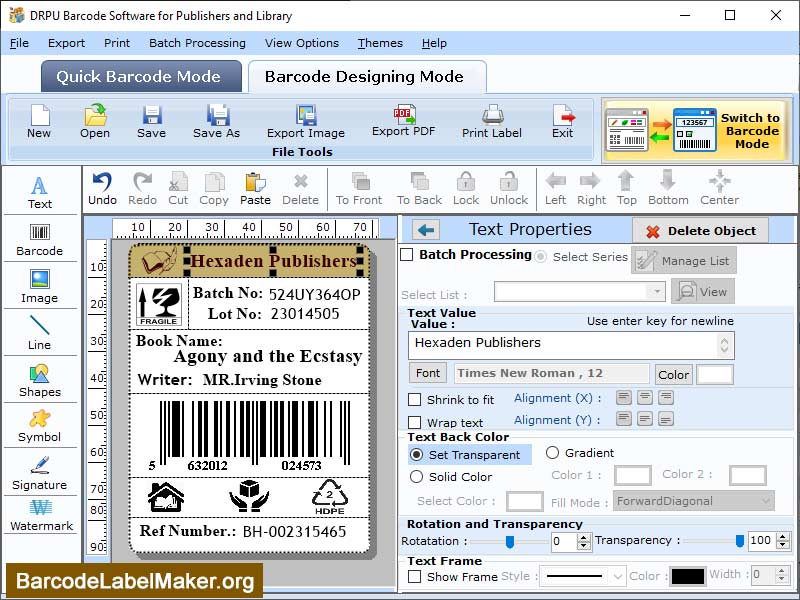Open the Batch Processing menu
The width and height of the screenshot is (800, 600).
[x=197, y=43]
